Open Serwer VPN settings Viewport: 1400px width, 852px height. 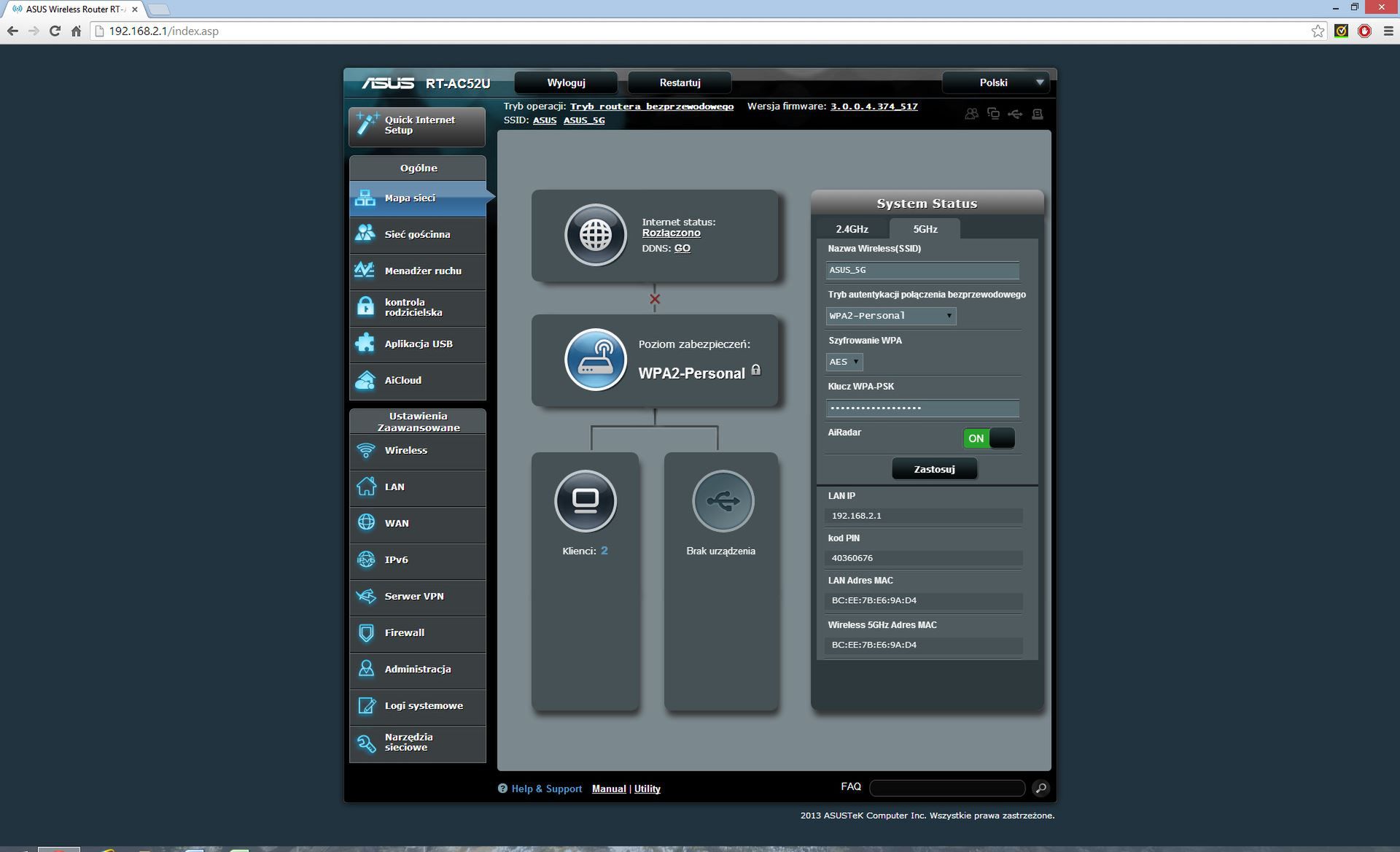[x=417, y=597]
